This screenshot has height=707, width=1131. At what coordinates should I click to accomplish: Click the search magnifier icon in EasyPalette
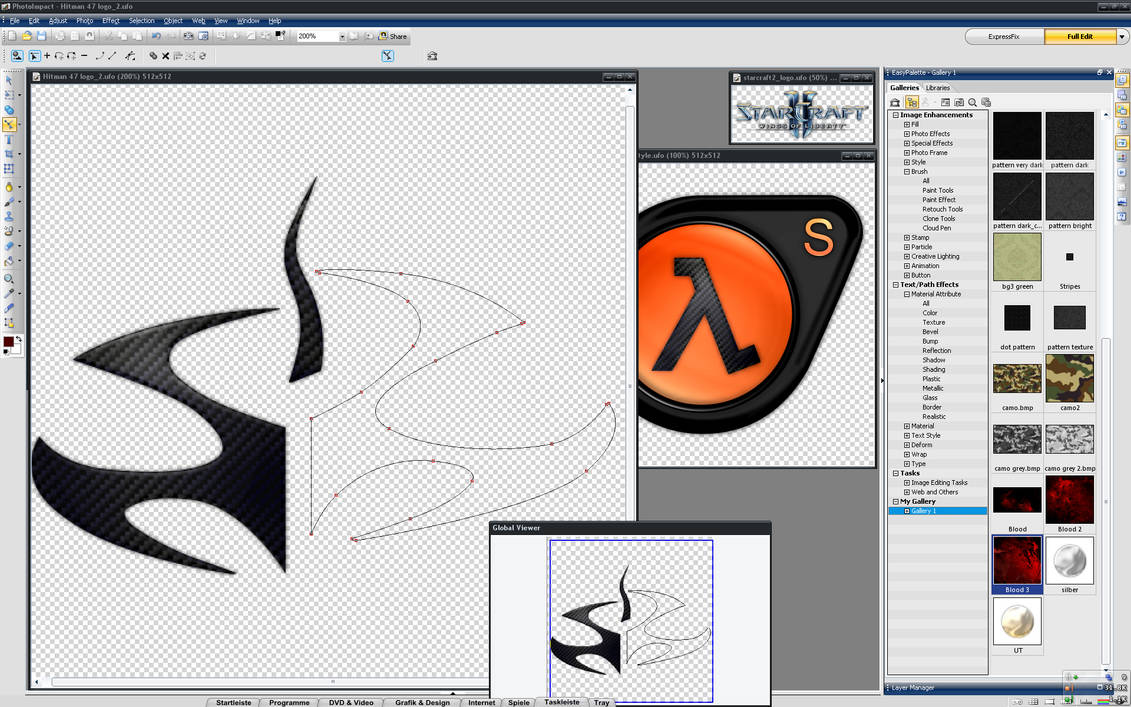[x=972, y=102]
